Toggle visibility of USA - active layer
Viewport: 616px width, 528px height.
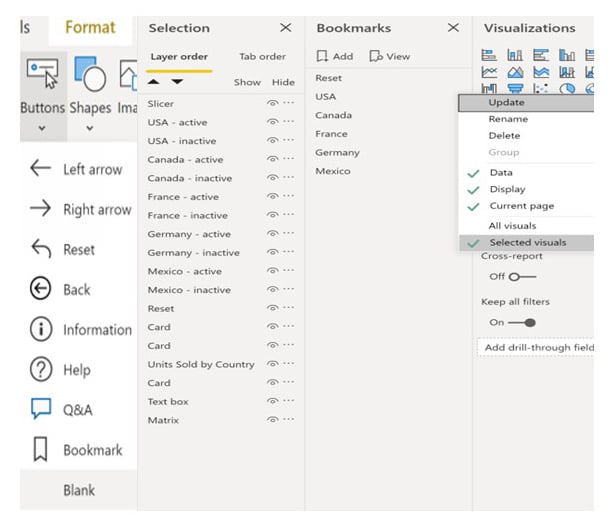[x=271, y=123]
